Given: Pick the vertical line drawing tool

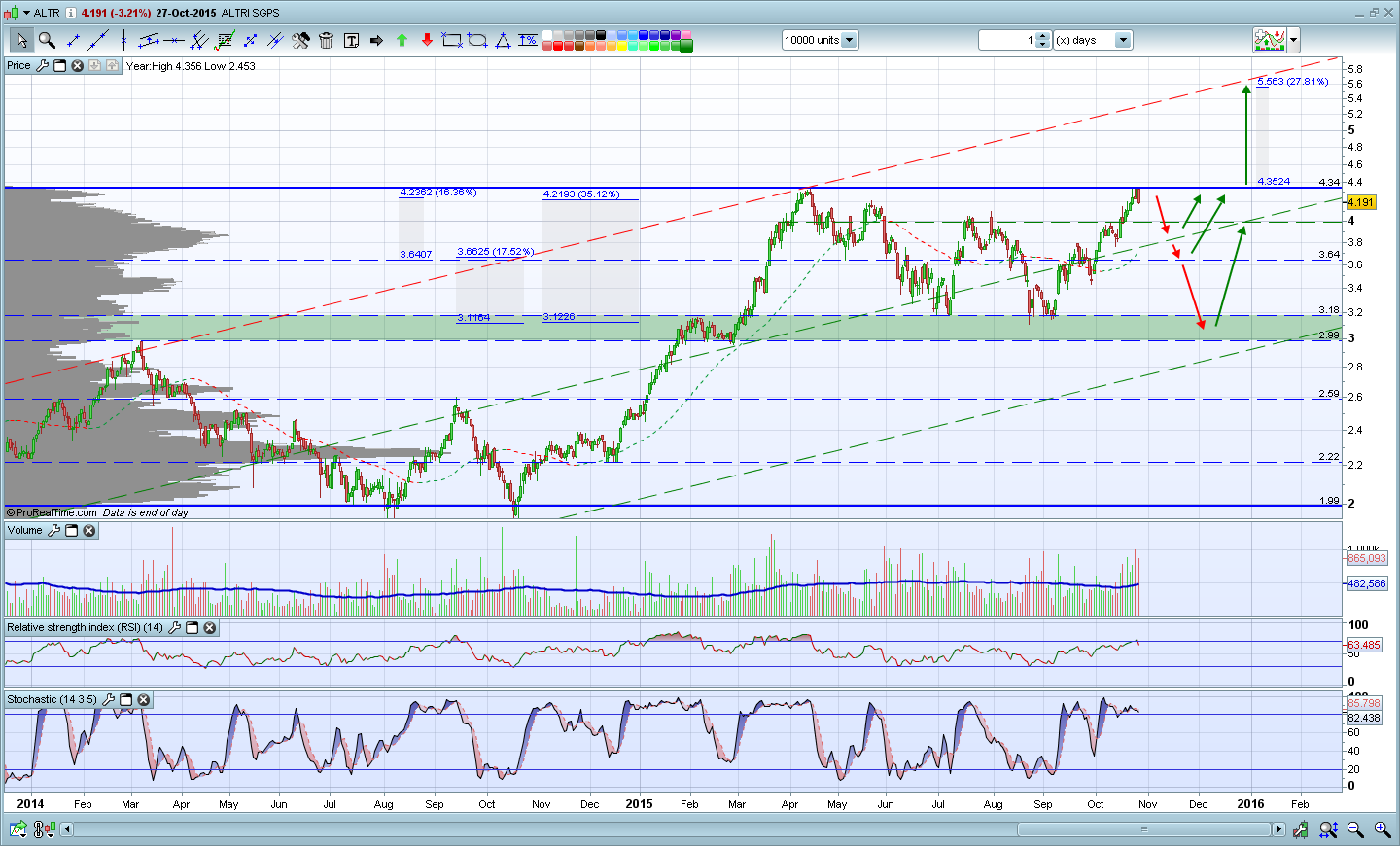Looking at the screenshot, I should pos(123,40).
